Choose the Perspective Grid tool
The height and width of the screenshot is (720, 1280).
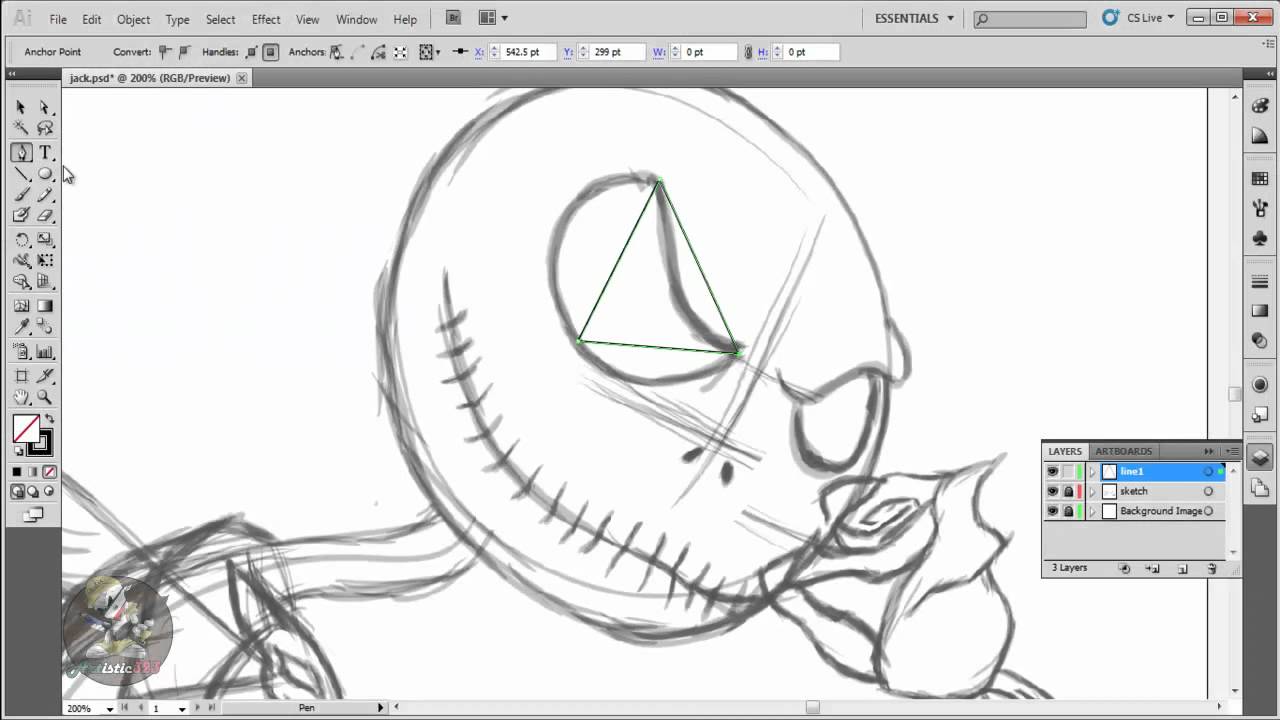point(45,282)
